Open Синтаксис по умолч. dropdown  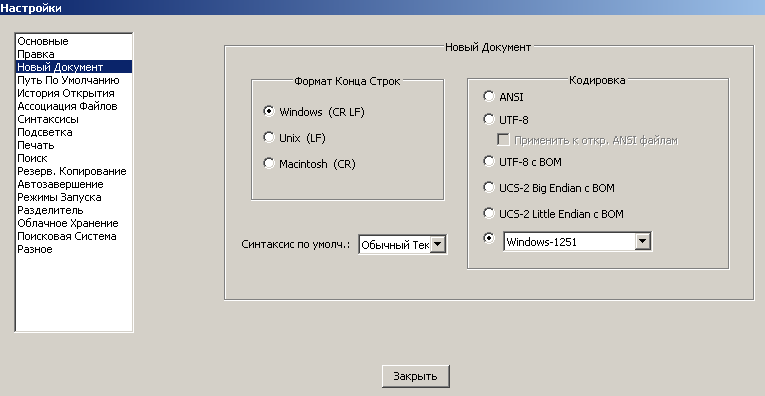point(439,244)
